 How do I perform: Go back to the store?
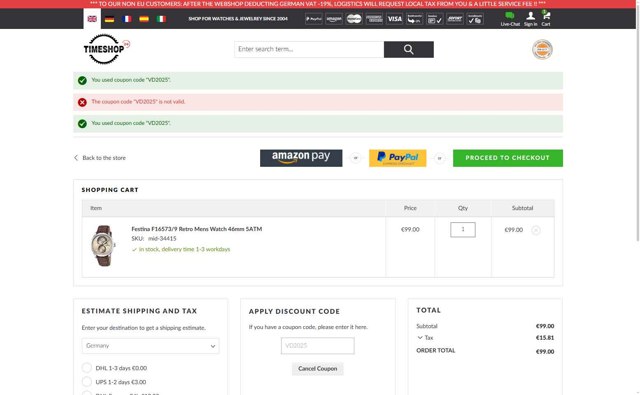point(100,158)
